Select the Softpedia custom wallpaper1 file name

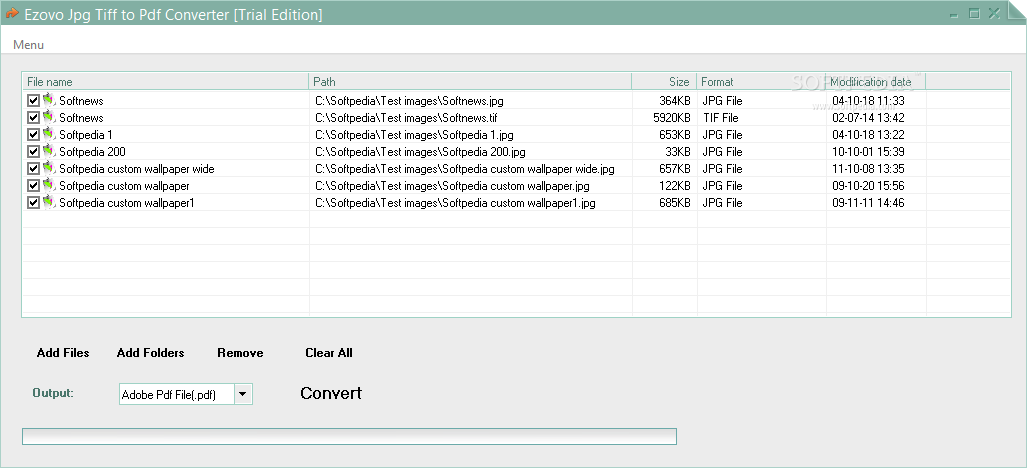tap(126, 203)
